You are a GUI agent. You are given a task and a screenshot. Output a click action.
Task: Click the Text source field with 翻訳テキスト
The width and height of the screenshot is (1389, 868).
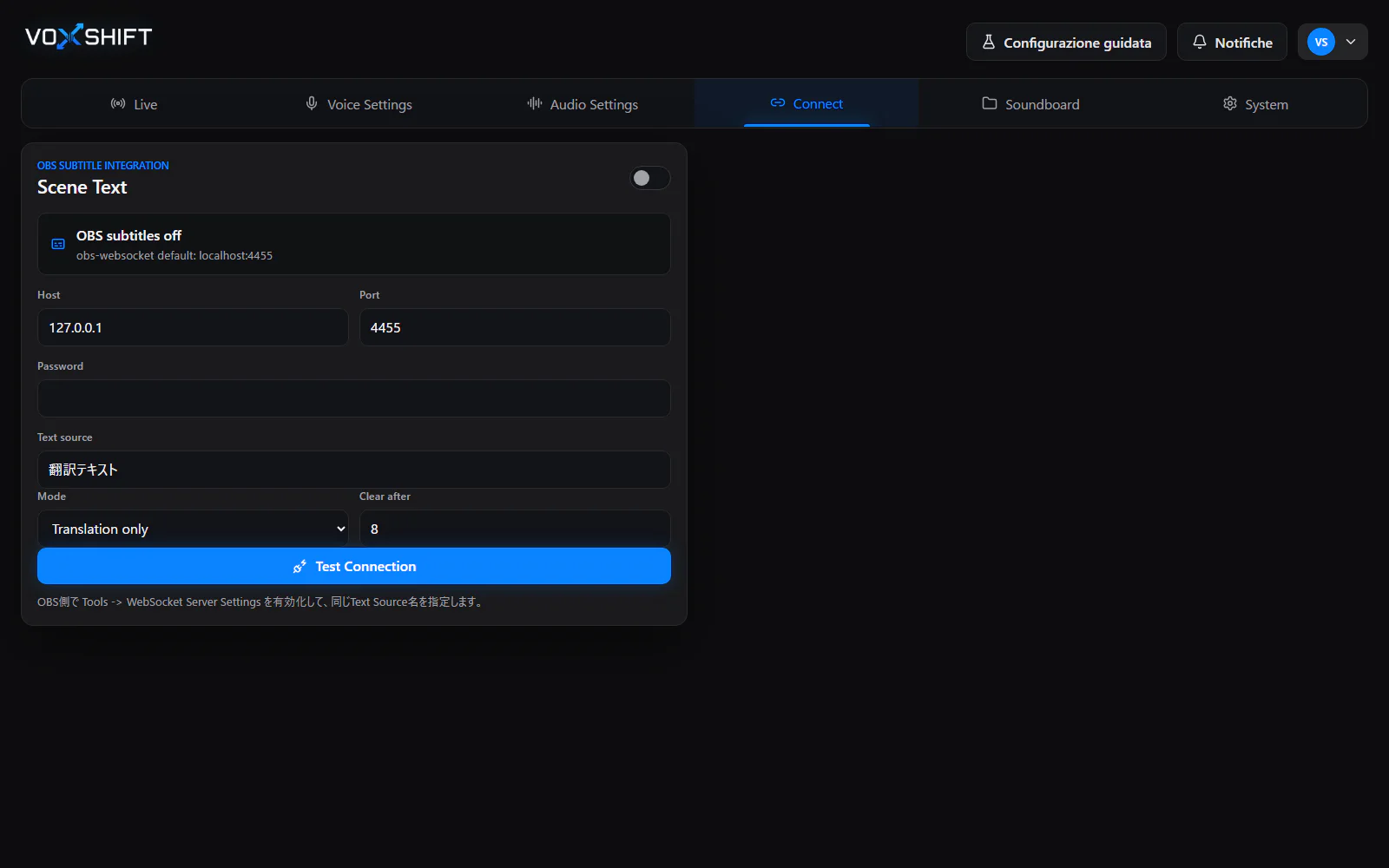354,470
